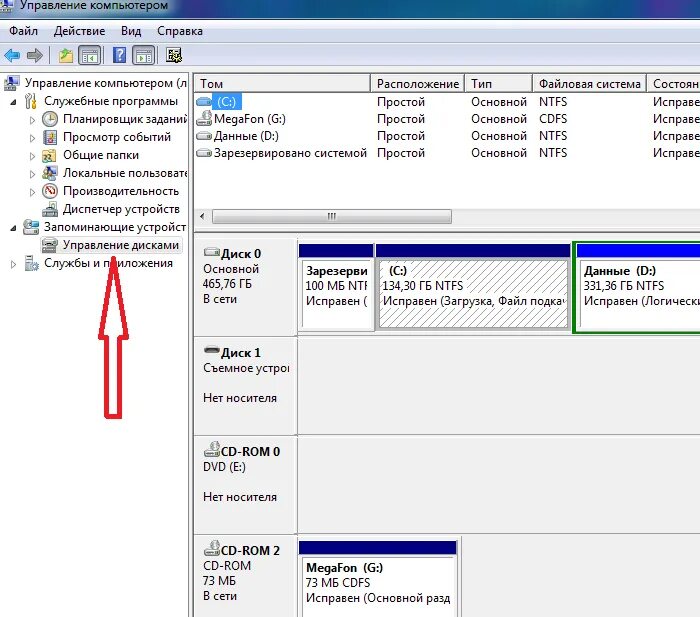700x617 pixels.
Task: Click the Shared Folders icon
Action: point(49,155)
